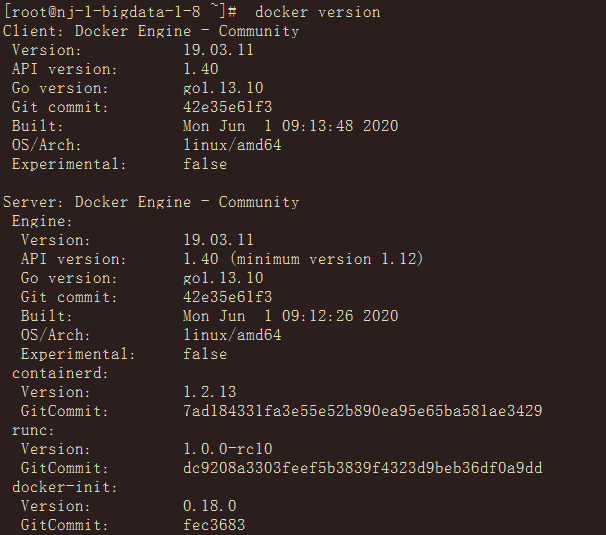606x535 pixels.
Task: Click the Client: Docker Engine header line
Action: coord(151,31)
